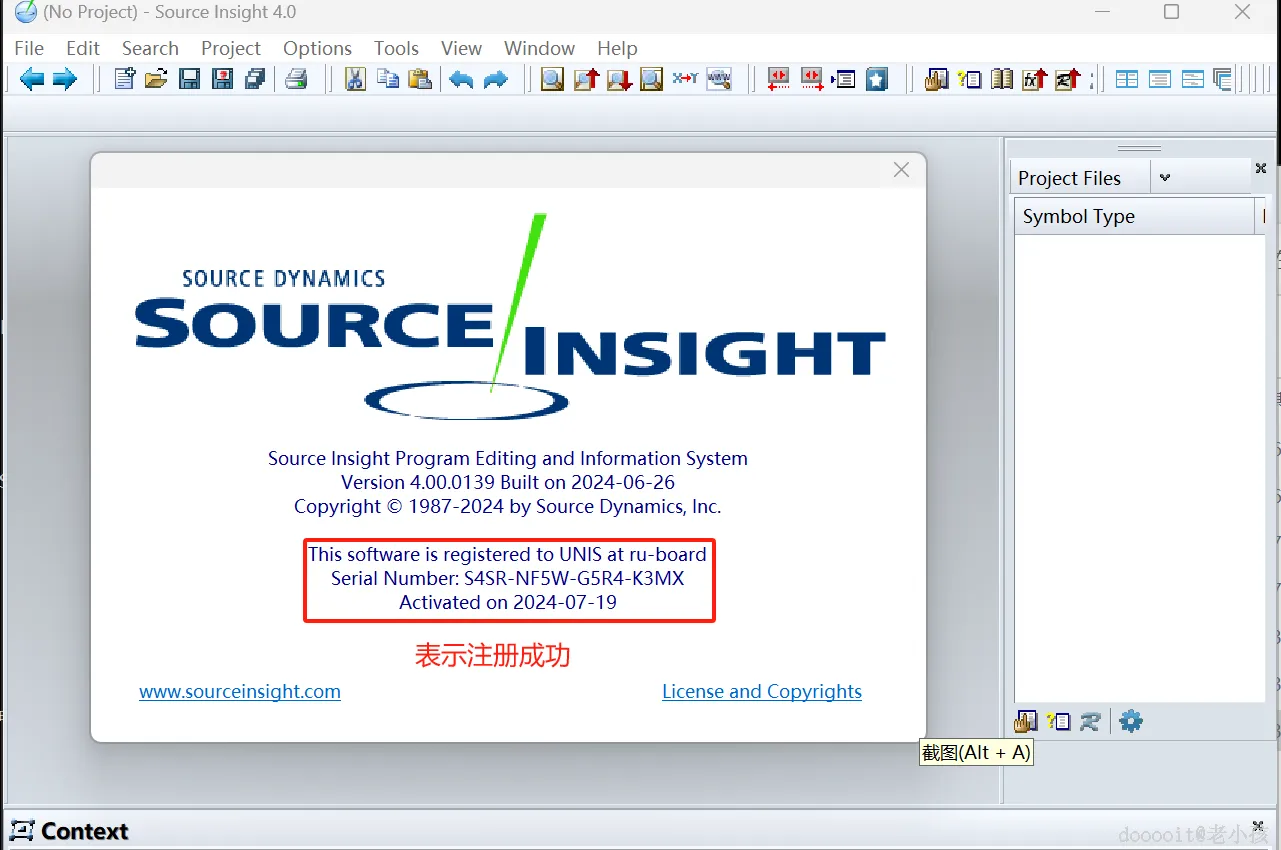Click the hand-on-book icon below Project Files
Image resolution: width=1281 pixels, height=850 pixels.
(x=1026, y=721)
